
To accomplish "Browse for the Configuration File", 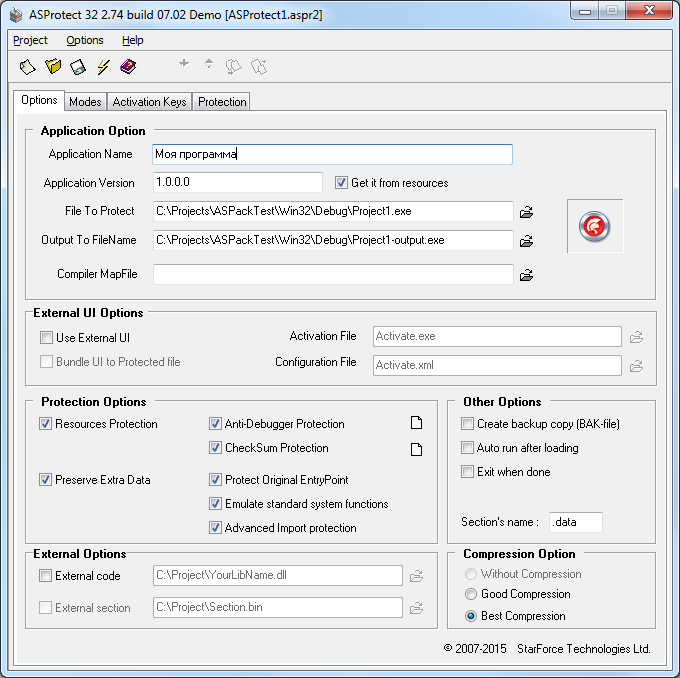I will [636, 366].
